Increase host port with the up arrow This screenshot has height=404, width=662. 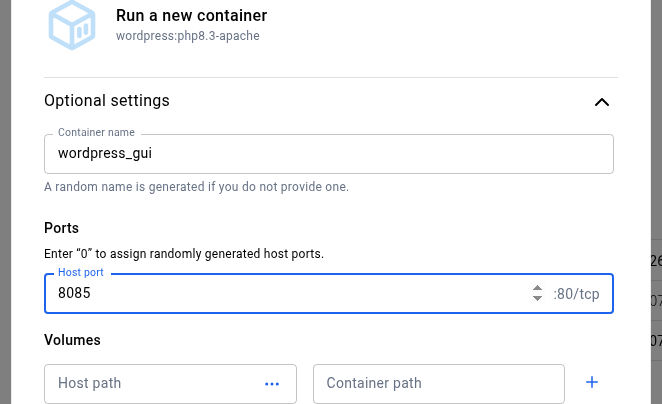(538, 288)
